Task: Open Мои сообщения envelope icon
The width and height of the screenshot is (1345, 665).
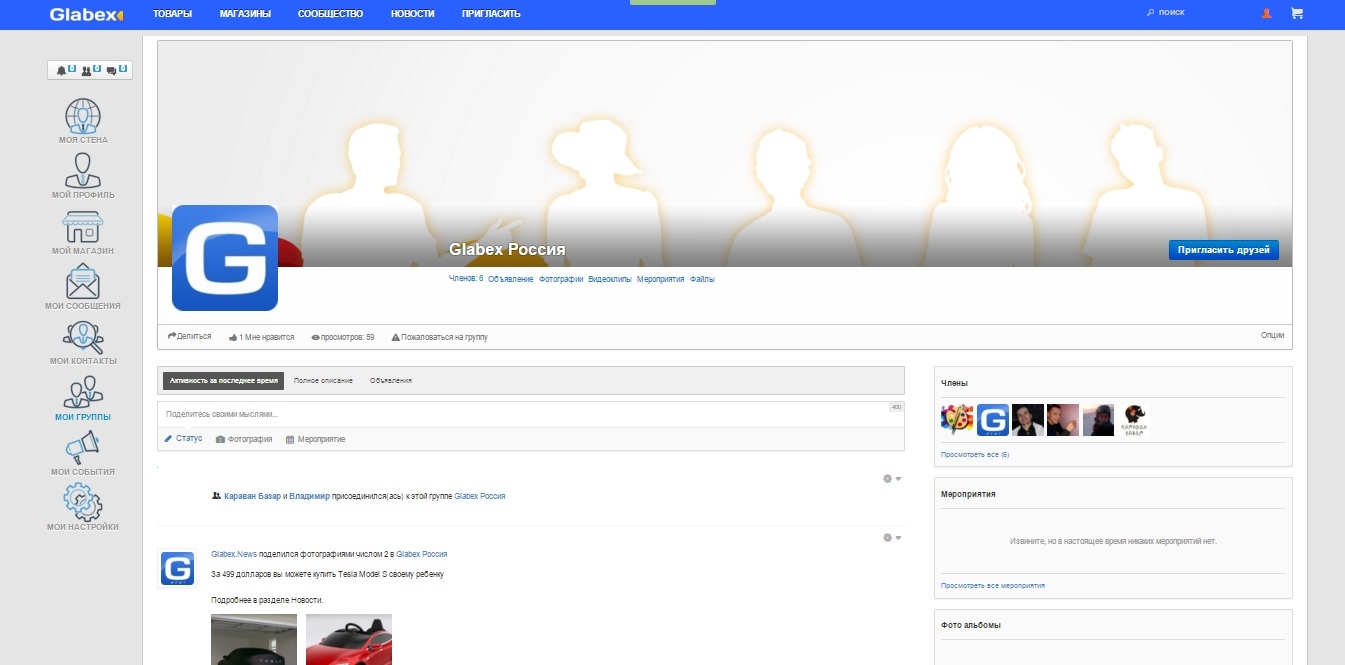Action: point(83,281)
